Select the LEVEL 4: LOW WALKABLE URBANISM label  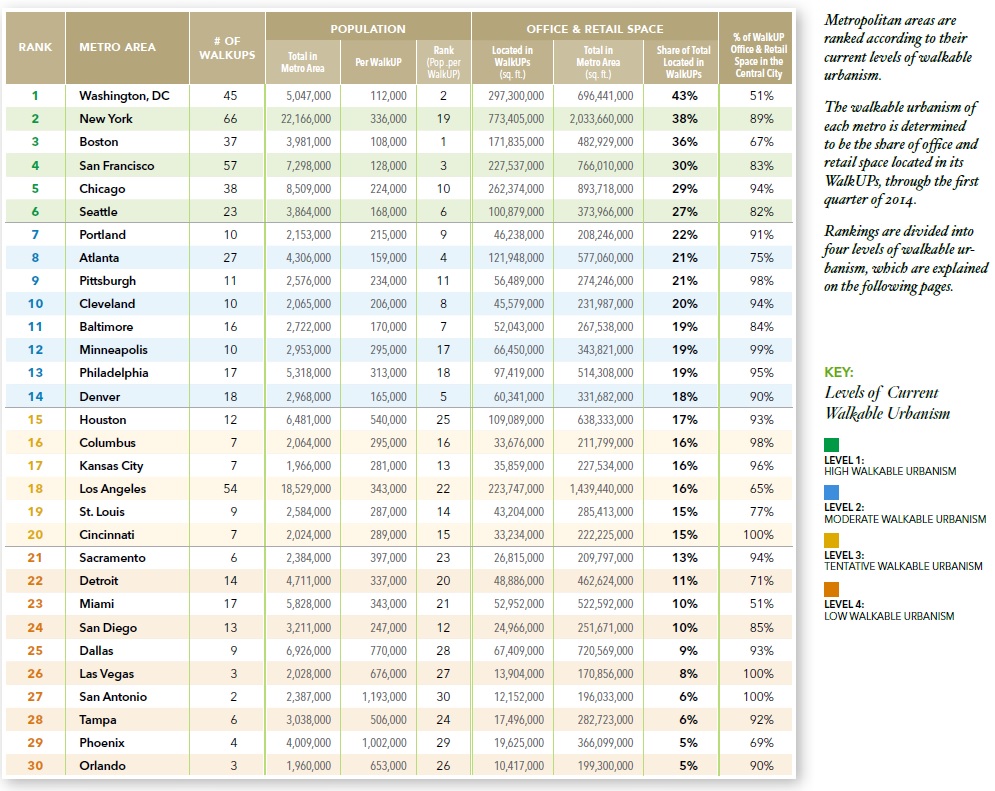[889, 610]
